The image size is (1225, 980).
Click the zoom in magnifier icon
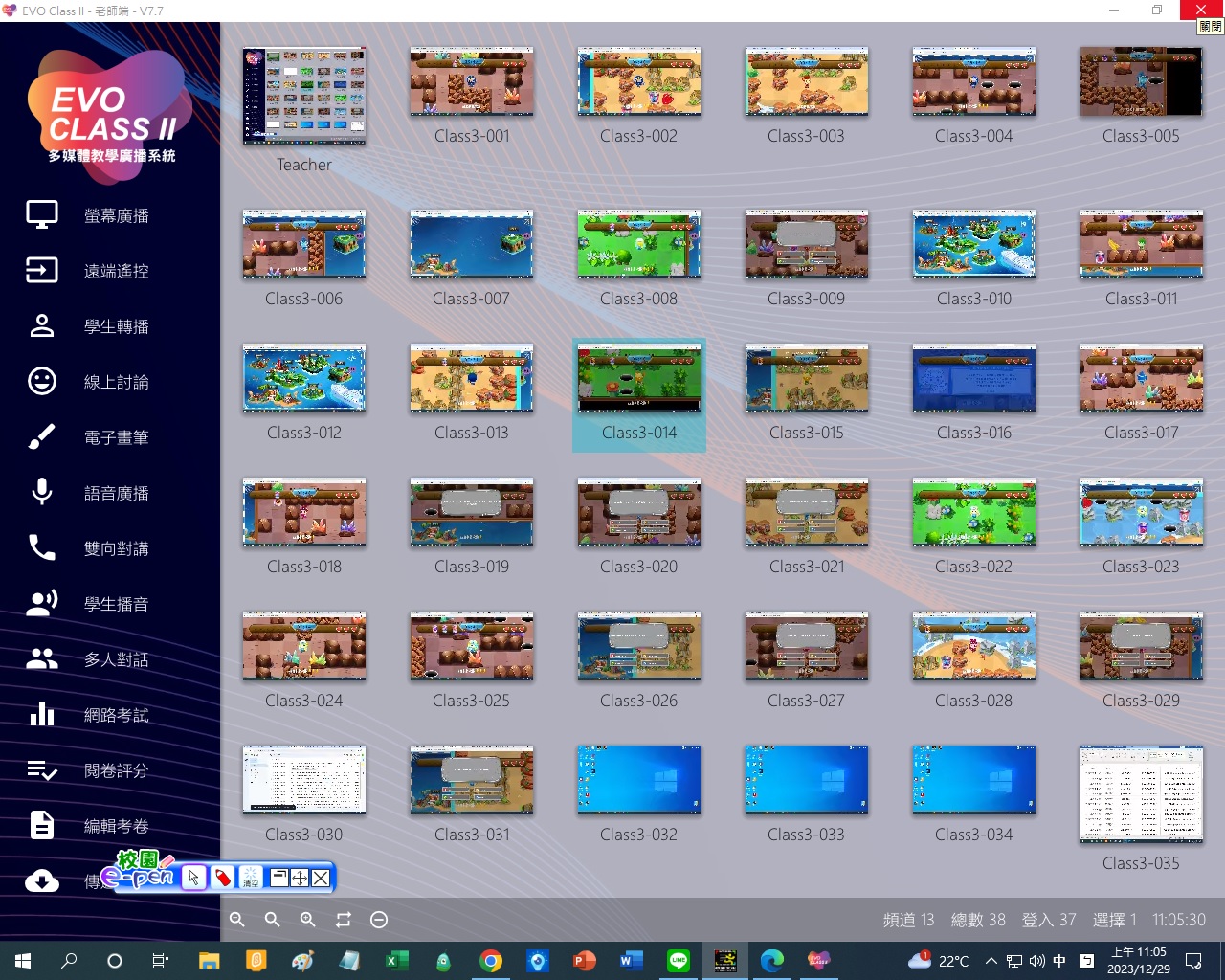coord(308,920)
